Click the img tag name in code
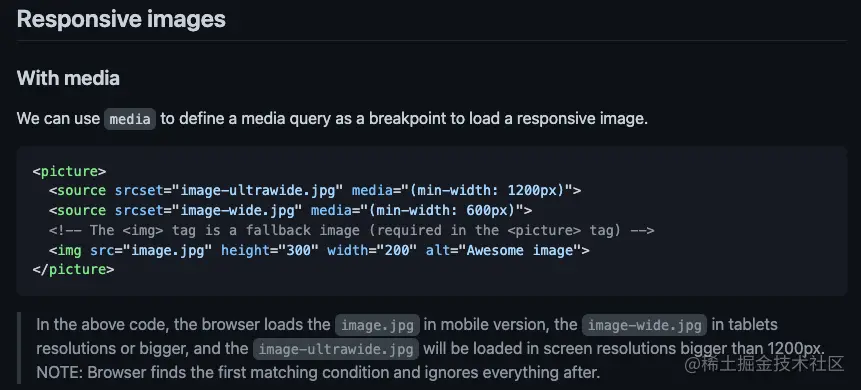The height and width of the screenshot is (390, 861). [69, 250]
